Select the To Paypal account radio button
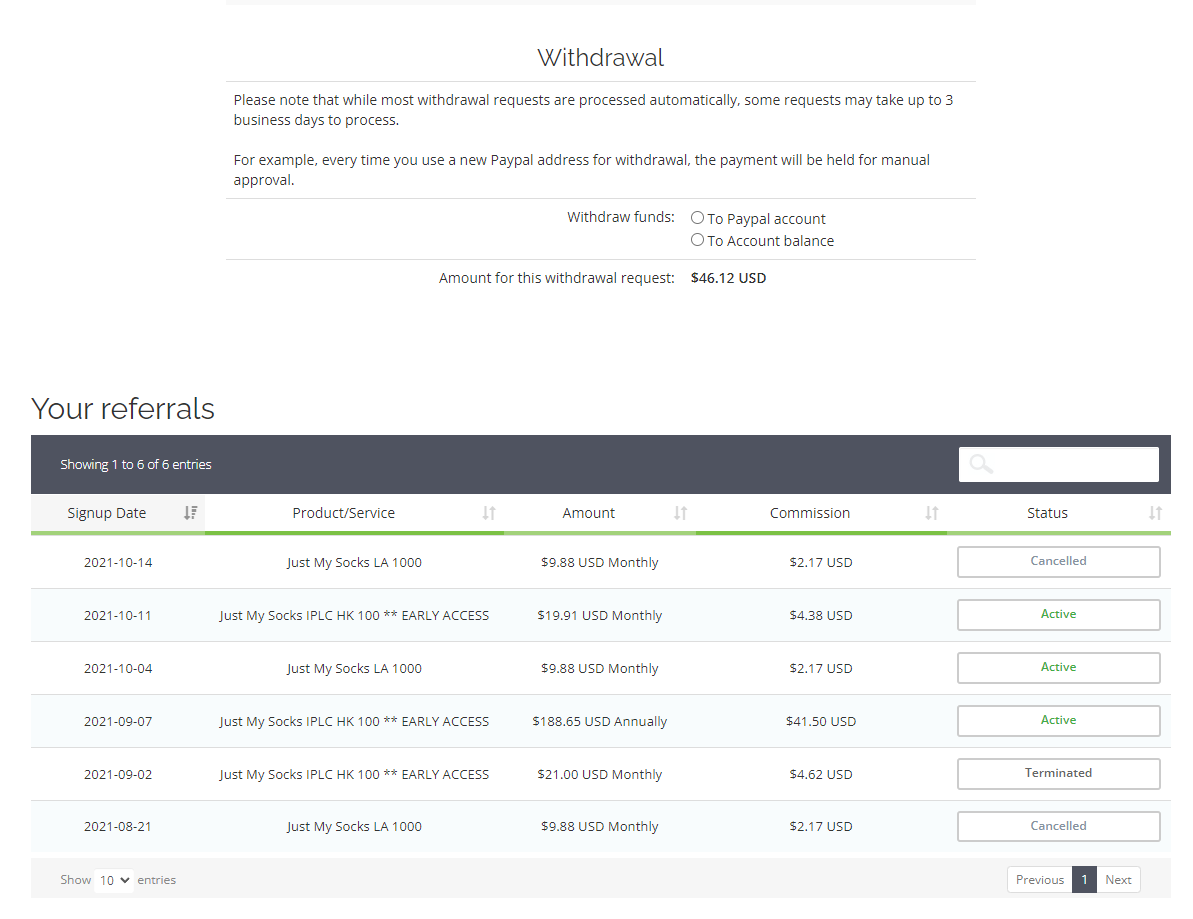The width and height of the screenshot is (1193, 919). click(x=697, y=218)
